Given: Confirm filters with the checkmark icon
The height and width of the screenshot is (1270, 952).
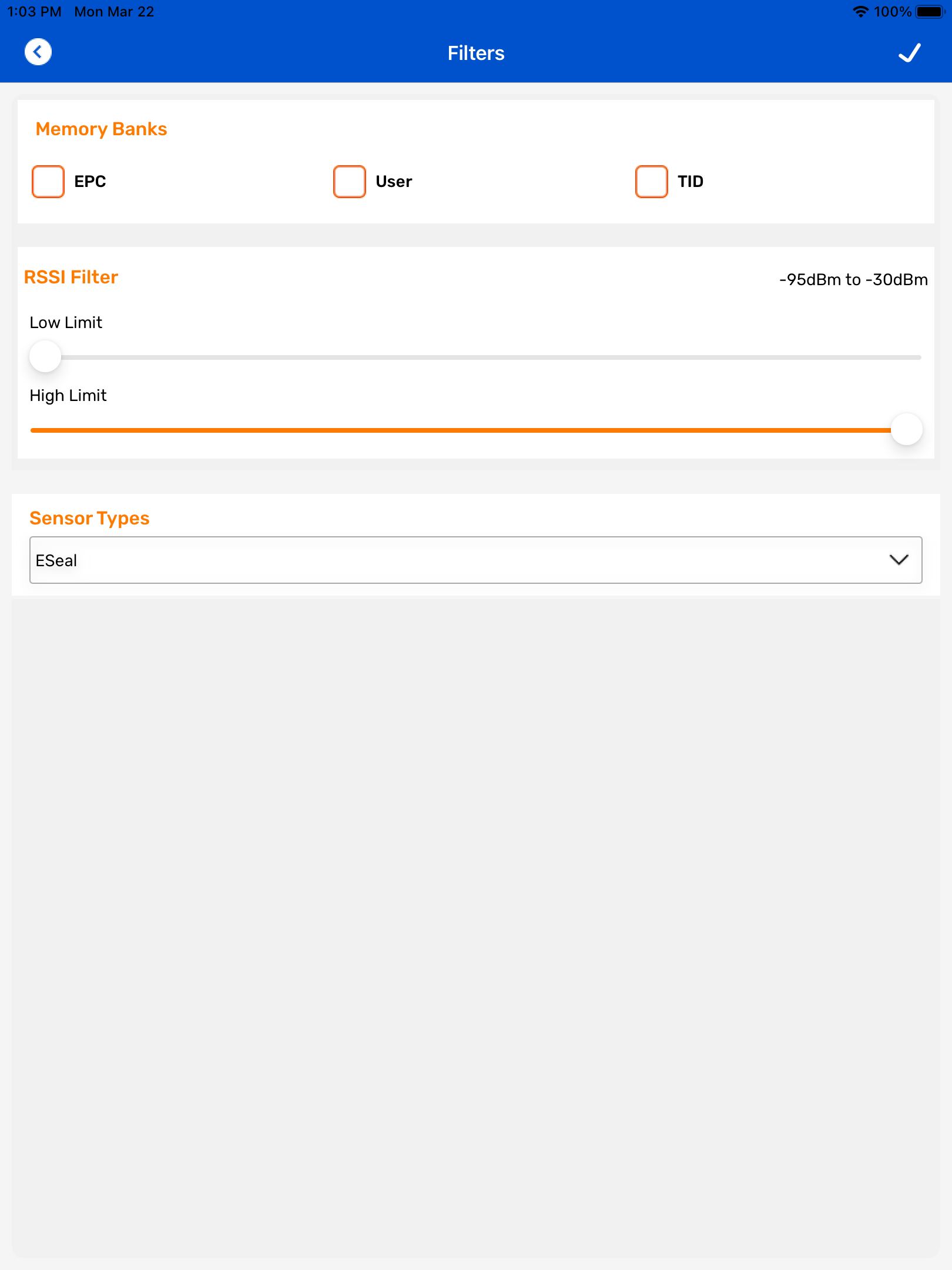Looking at the screenshot, I should point(909,53).
